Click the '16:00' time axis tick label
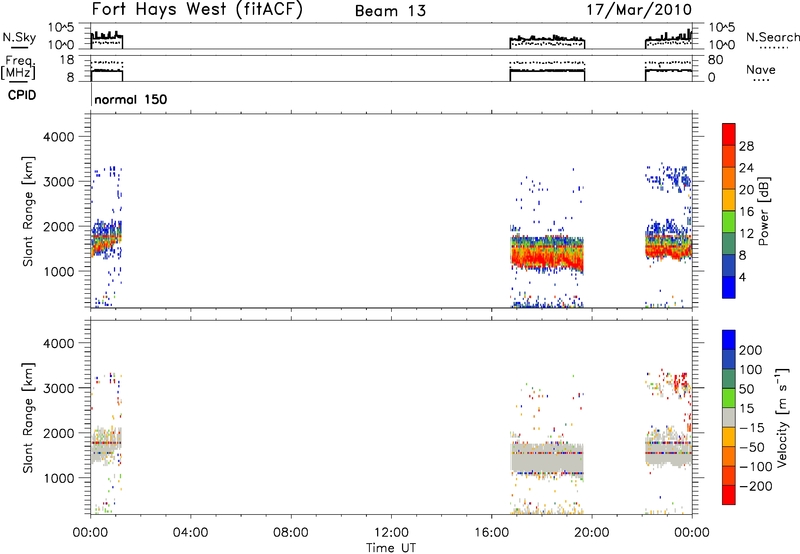The width and height of the screenshot is (800, 554). (x=491, y=533)
